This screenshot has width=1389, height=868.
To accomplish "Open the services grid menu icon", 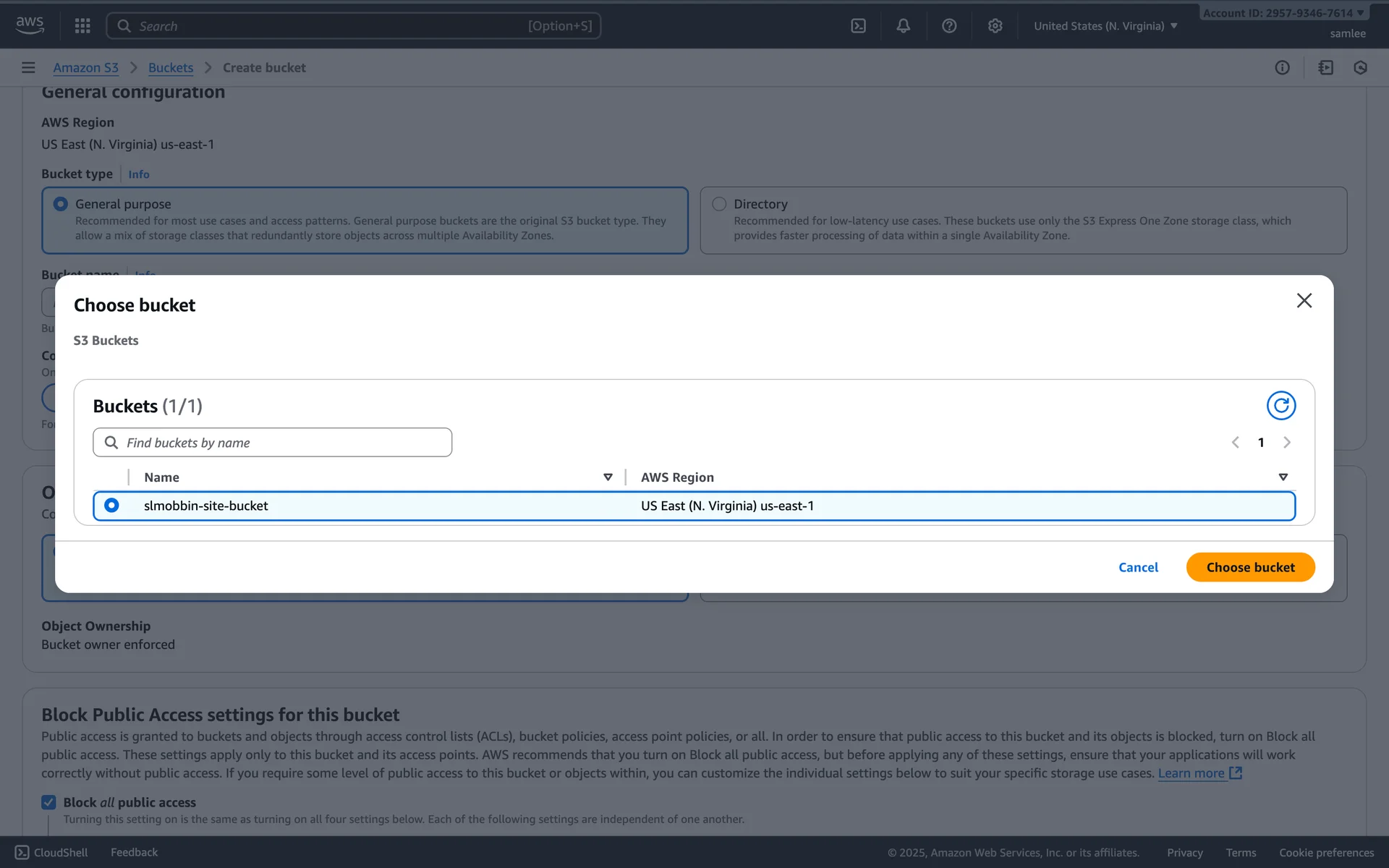I will pos(82,26).
